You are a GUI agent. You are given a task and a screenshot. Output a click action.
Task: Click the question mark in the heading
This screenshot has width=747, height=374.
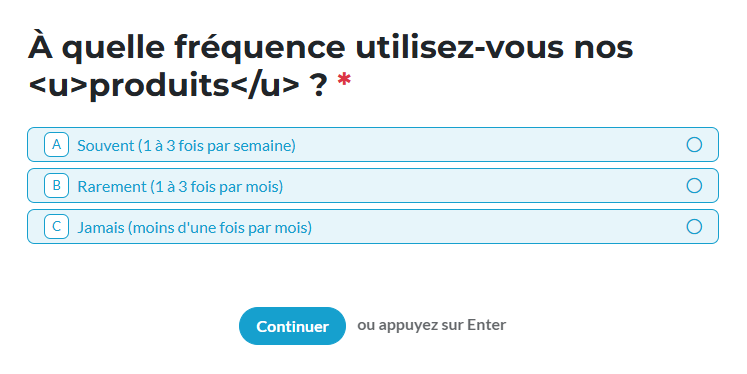click(318, 85)
